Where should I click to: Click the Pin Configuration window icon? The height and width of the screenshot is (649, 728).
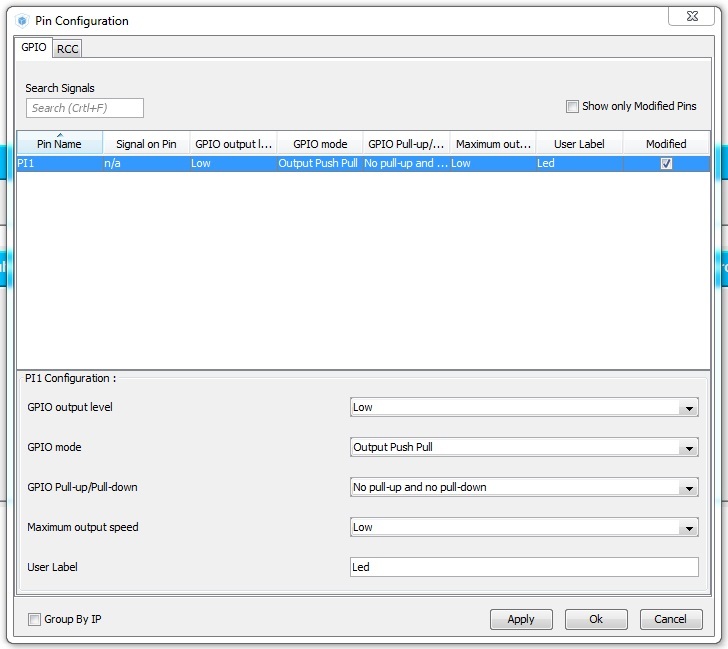point(22,21)
